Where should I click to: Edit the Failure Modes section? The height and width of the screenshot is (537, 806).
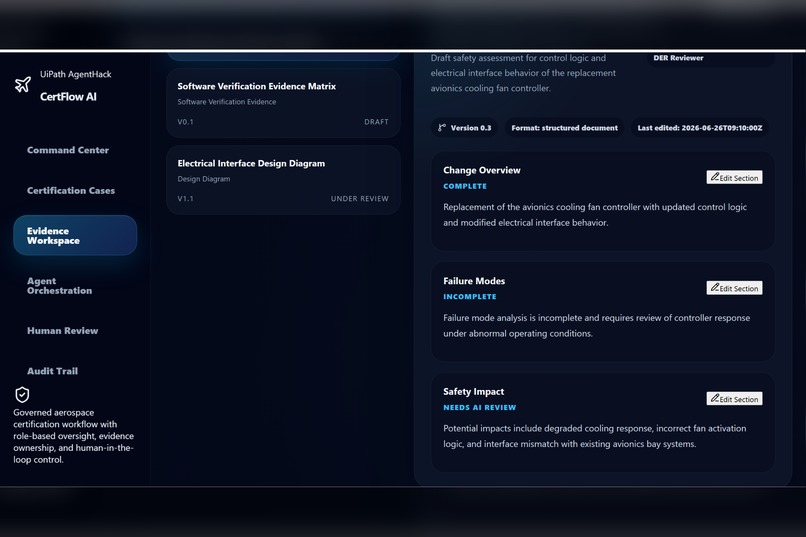[x=734, y=288]
